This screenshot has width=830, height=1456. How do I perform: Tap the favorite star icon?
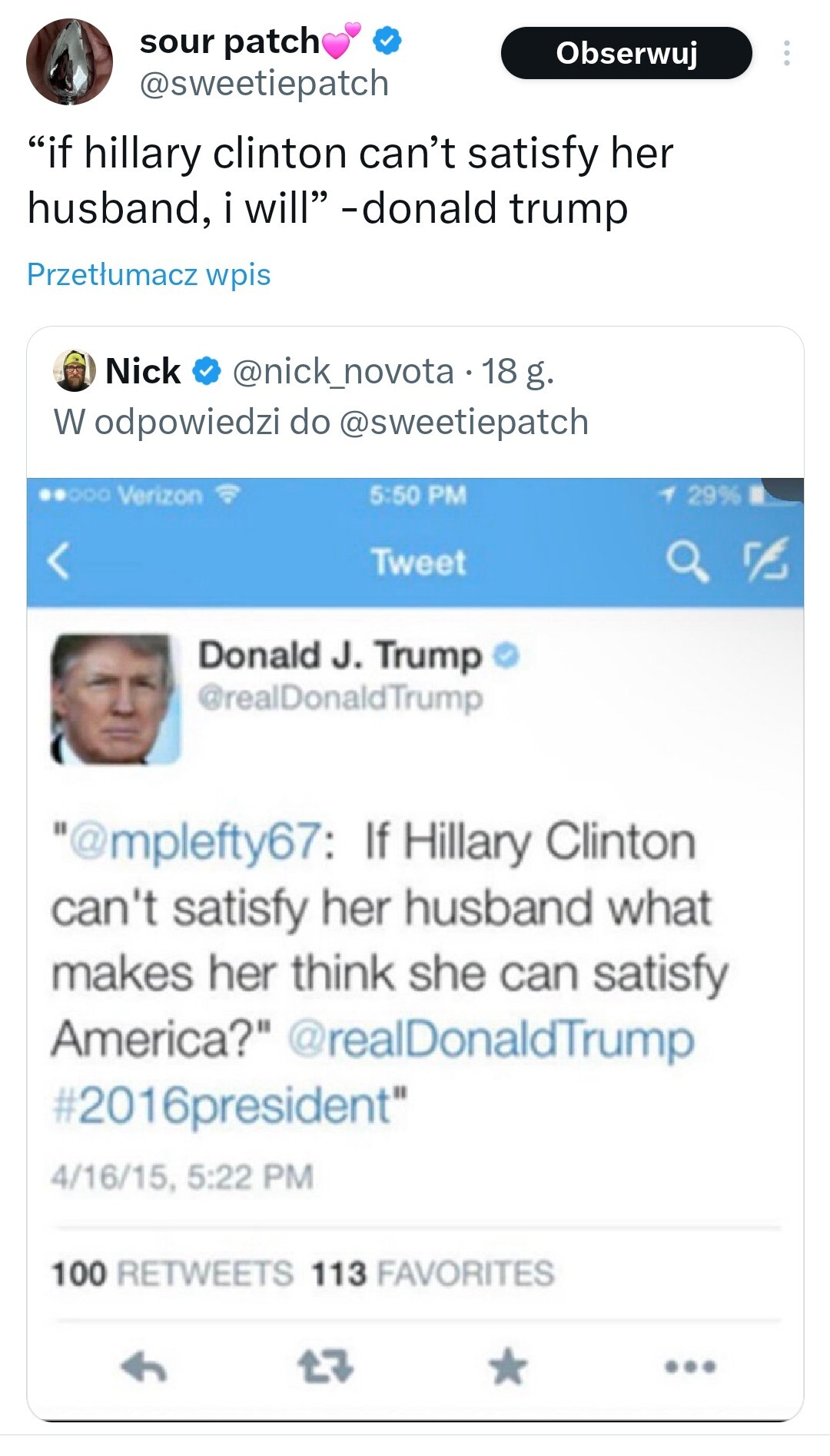pyautogui.click(x=508, y=1367)
